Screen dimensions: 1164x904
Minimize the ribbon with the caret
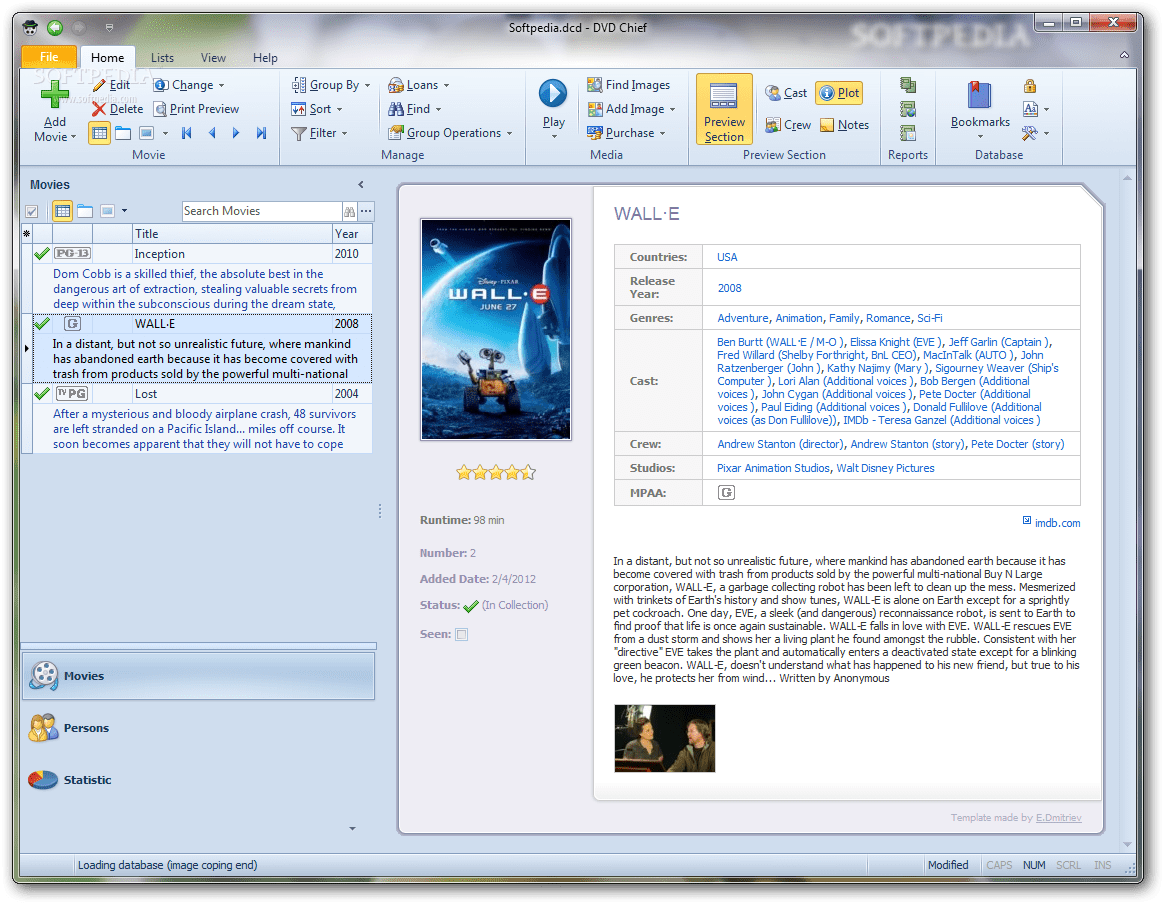pyautogui.click(x=1125, y=55)
